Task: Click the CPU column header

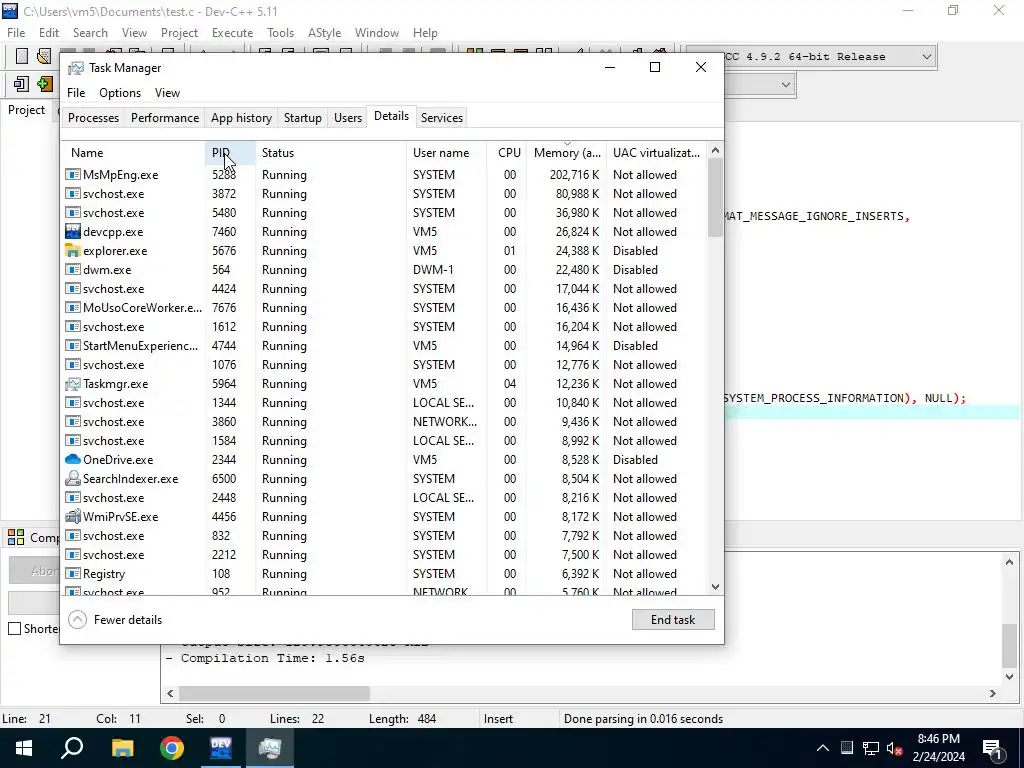Action: (507, 153)
